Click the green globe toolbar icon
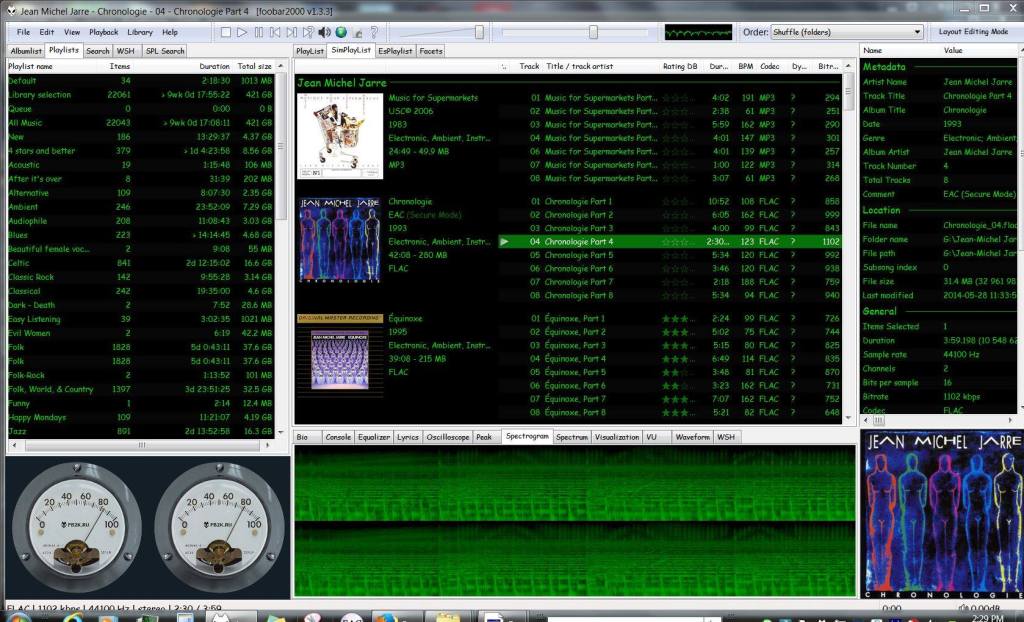Screen dimensions: 1024x622 click(340, 32)
